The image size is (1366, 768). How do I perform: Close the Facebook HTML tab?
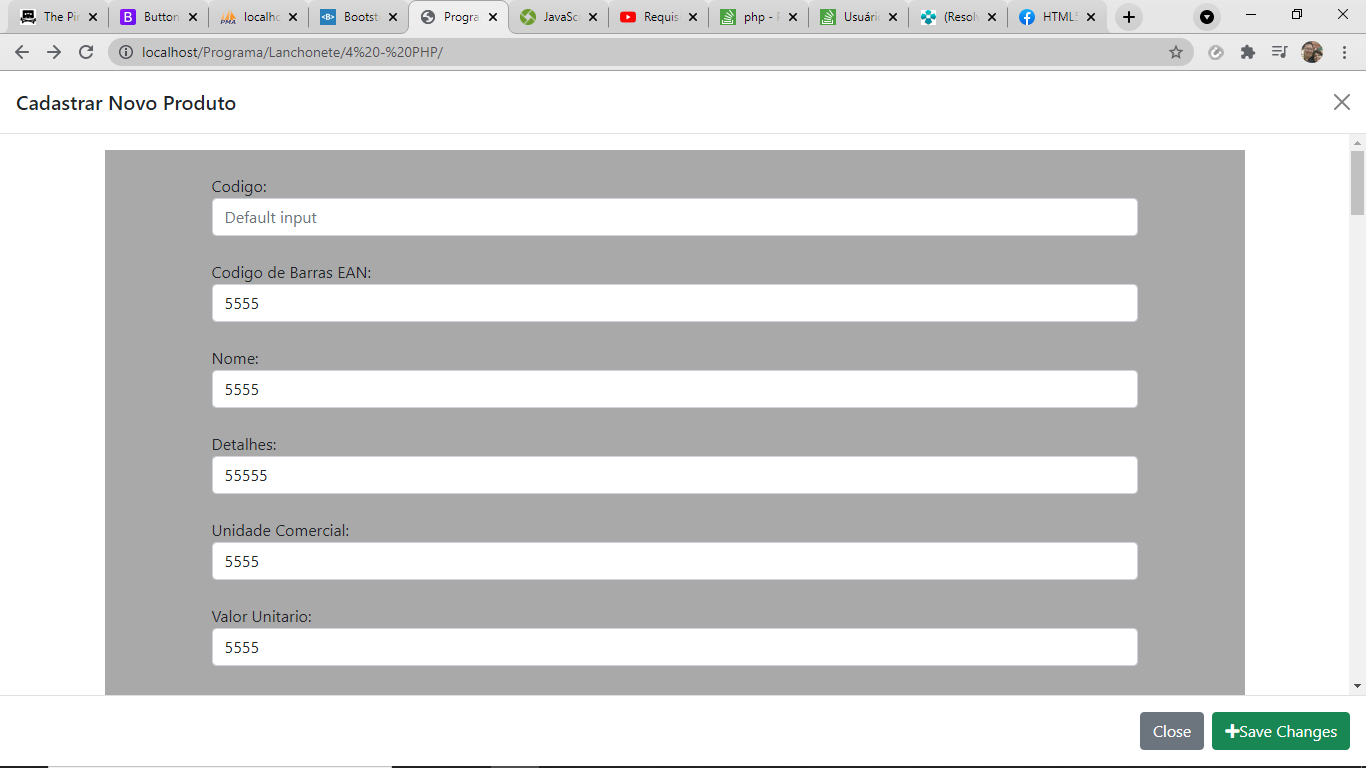(x=1092, y=17)
